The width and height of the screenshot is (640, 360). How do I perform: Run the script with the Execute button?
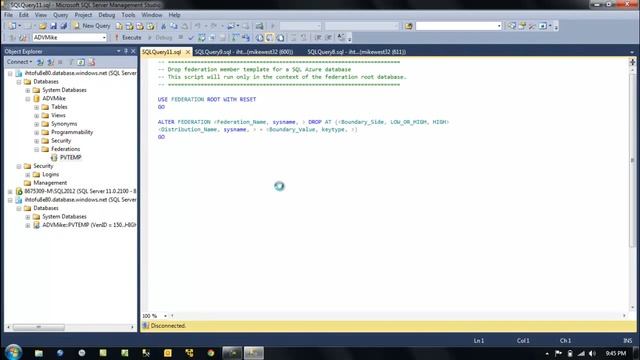(128, 38)
